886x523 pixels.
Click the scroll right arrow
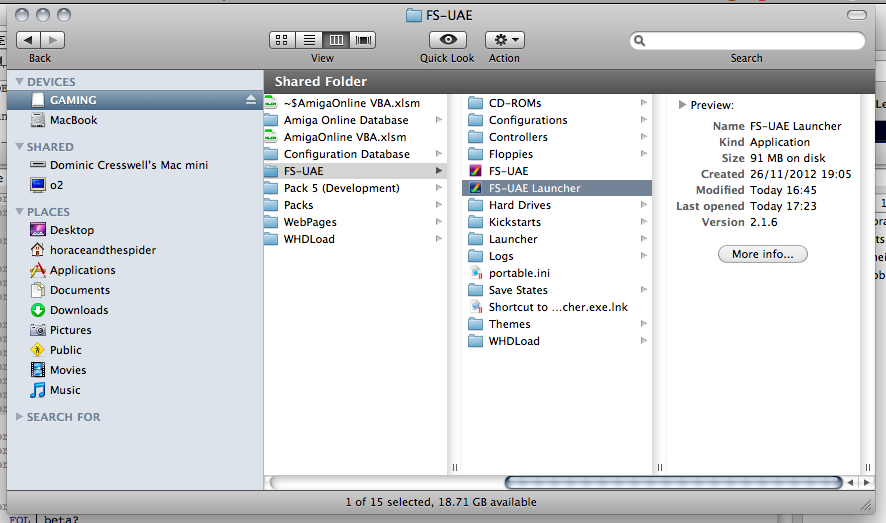pos(866,482)
